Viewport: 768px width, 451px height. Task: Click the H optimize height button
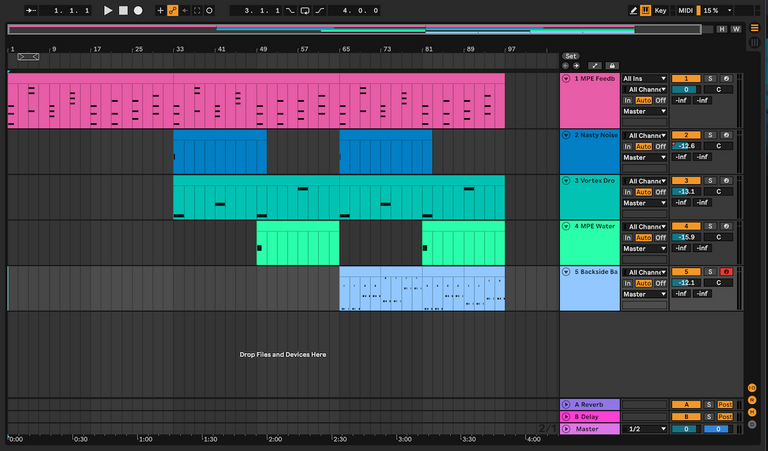point(722,29)
